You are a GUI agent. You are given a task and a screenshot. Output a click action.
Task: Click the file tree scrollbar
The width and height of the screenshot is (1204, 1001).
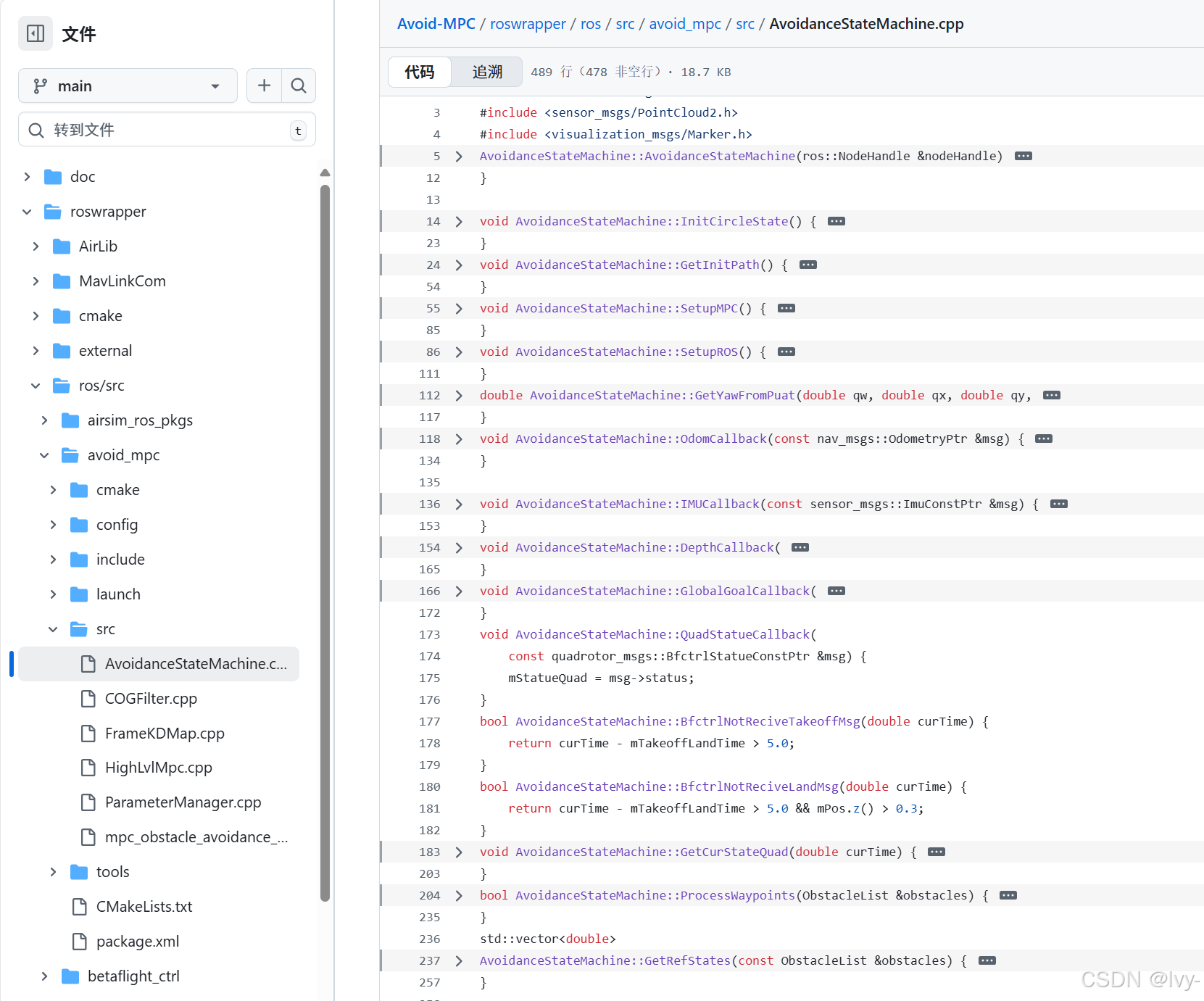pyautogui.click(x=325, y=544)
